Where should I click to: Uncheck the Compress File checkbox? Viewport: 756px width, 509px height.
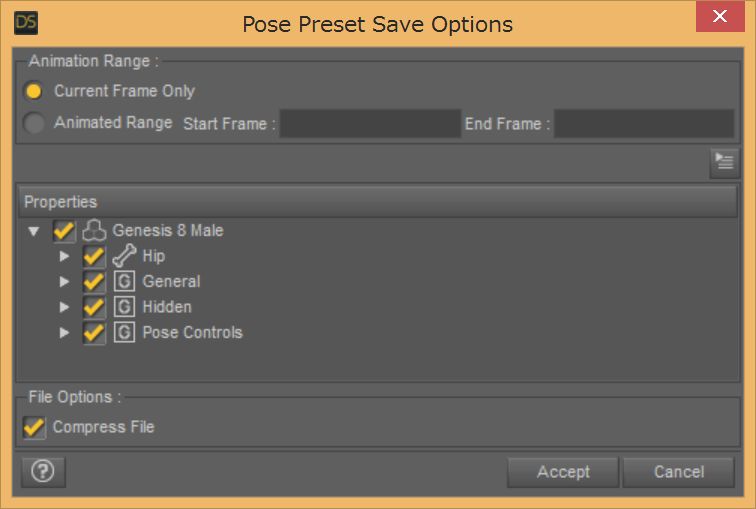(34, 427)
